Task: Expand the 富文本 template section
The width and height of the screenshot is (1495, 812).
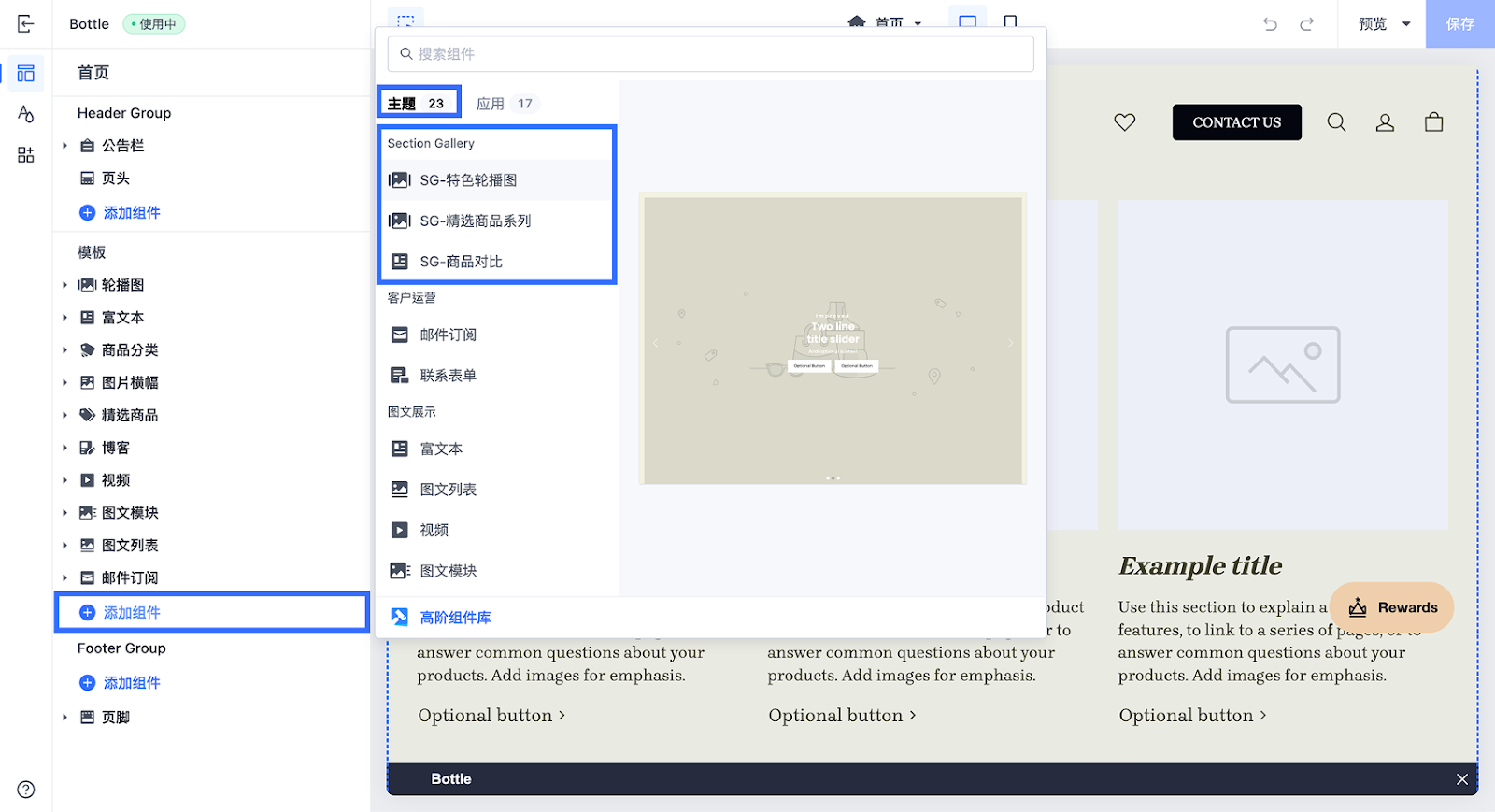Action: [x=64, y=318]
